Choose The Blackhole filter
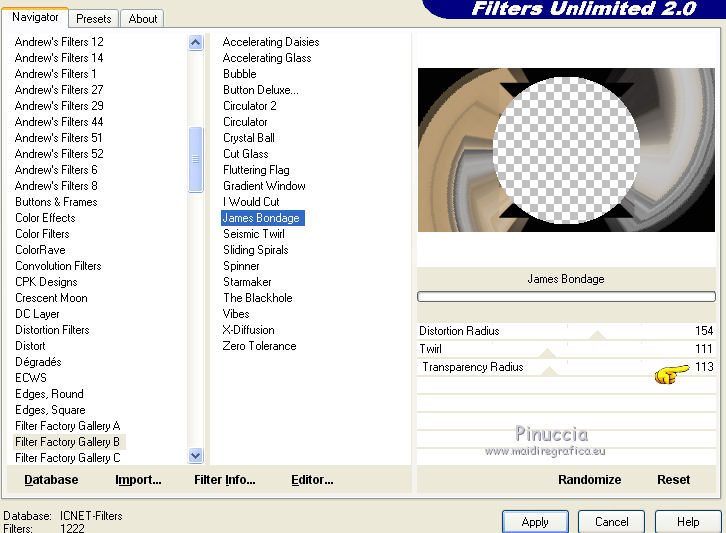726x533 pixels. [257, 298]
